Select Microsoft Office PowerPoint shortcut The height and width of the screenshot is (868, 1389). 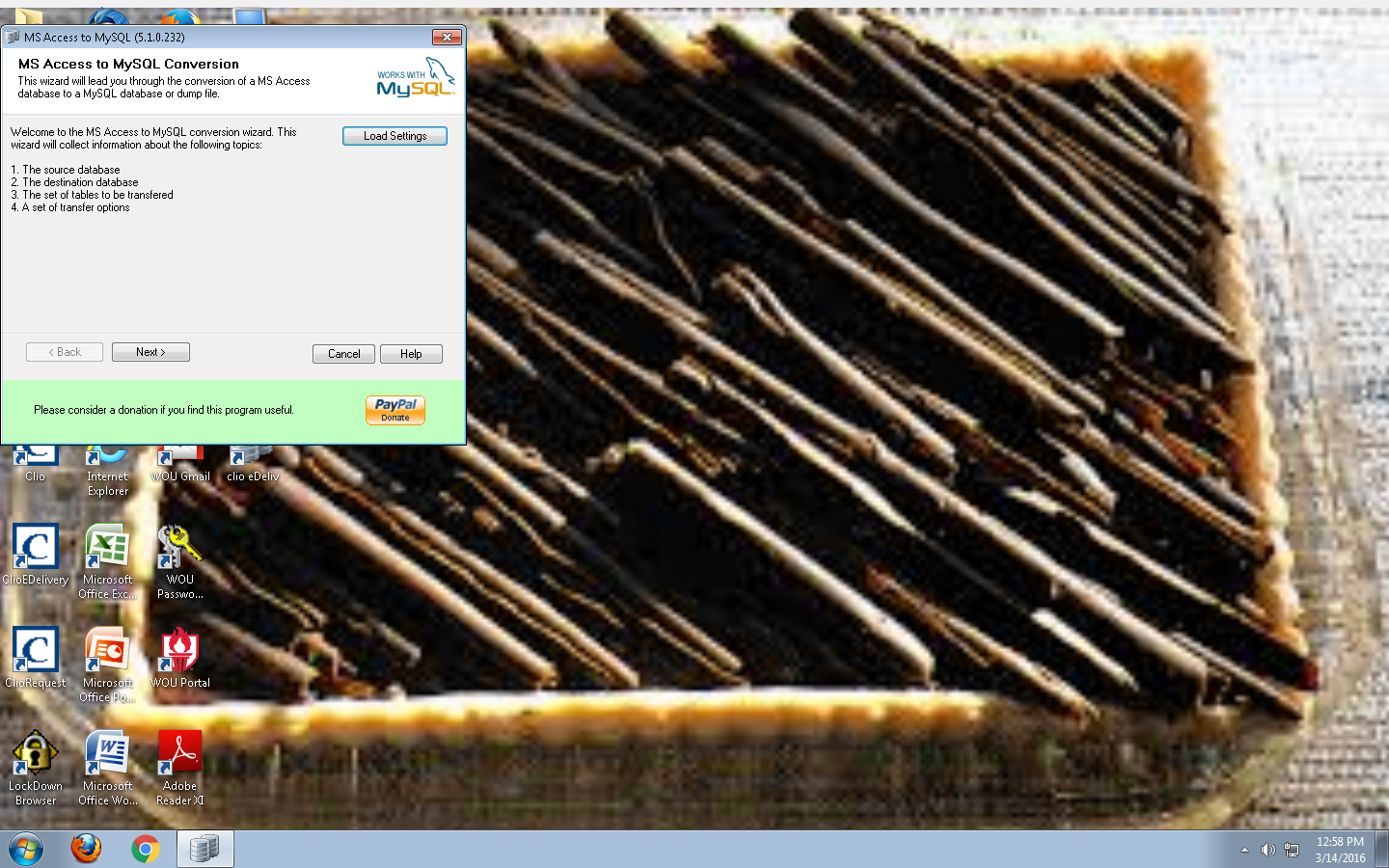[107, 665]
